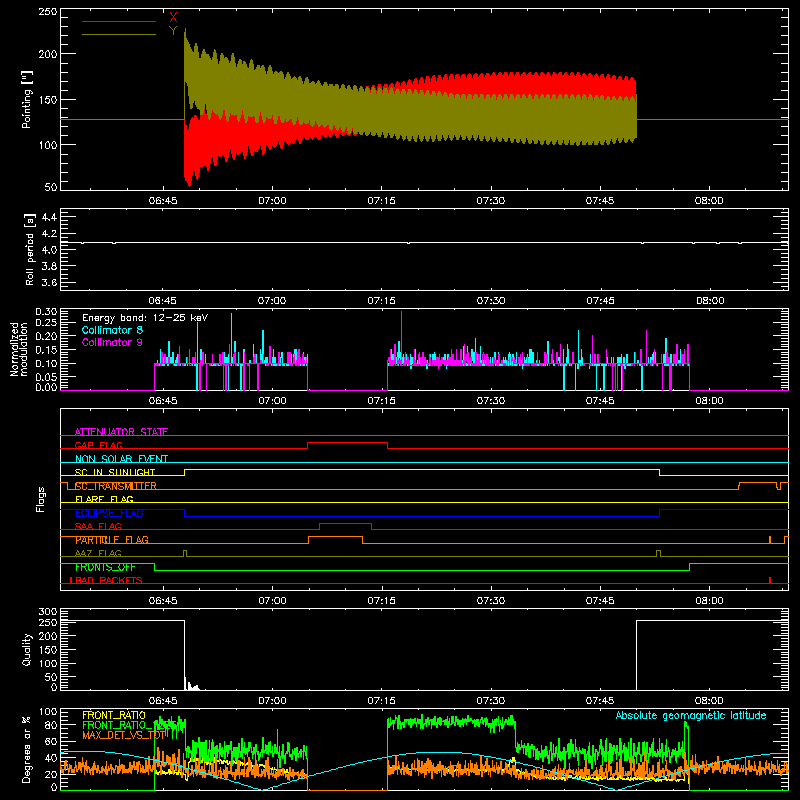The width and height of the screenshot is (800, 800).
Task: Click the 08:00 label under Flags plot
Action: 709,601
